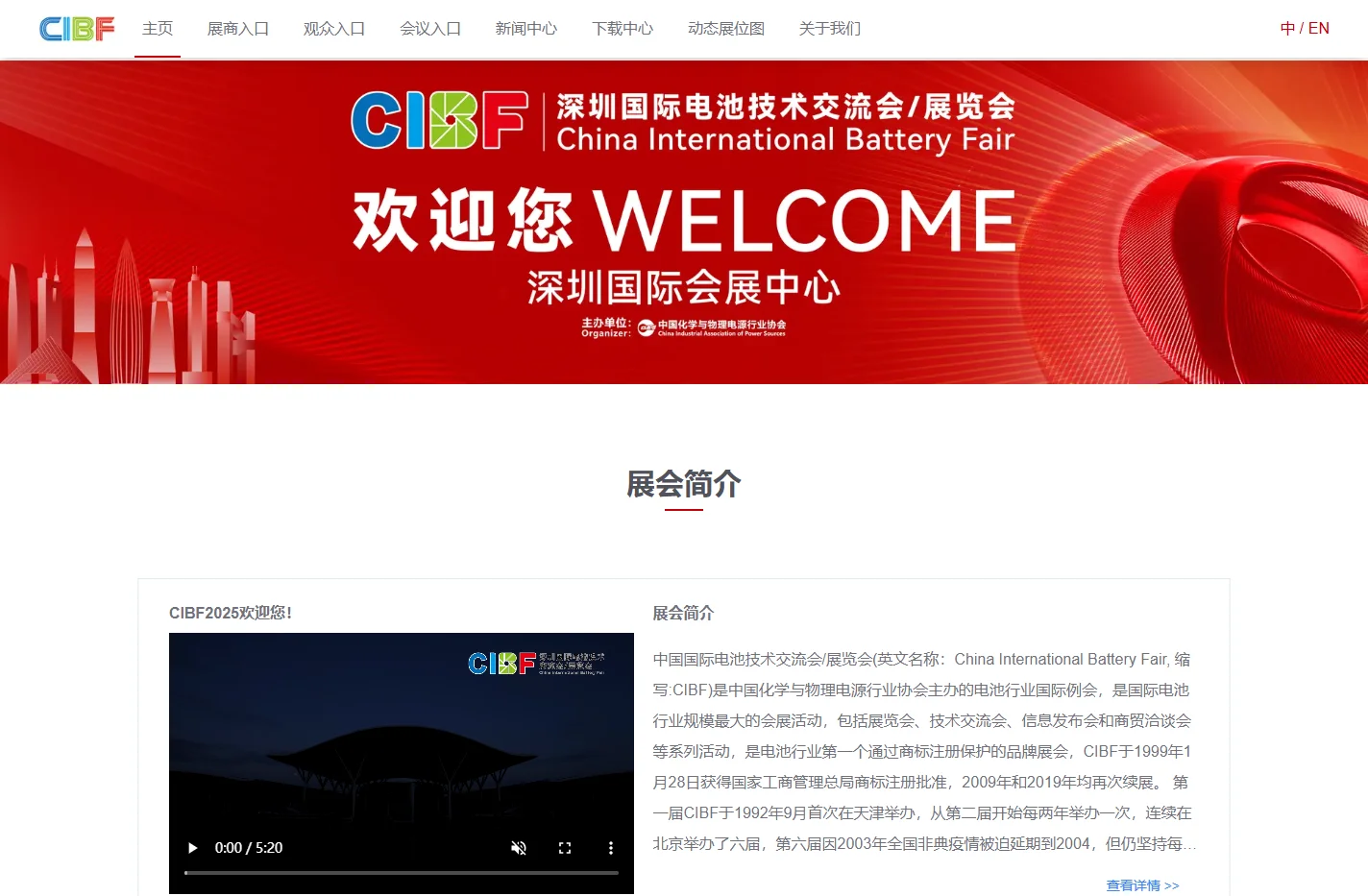Click the 展会简介 heading above the description

tap(683, 613)
